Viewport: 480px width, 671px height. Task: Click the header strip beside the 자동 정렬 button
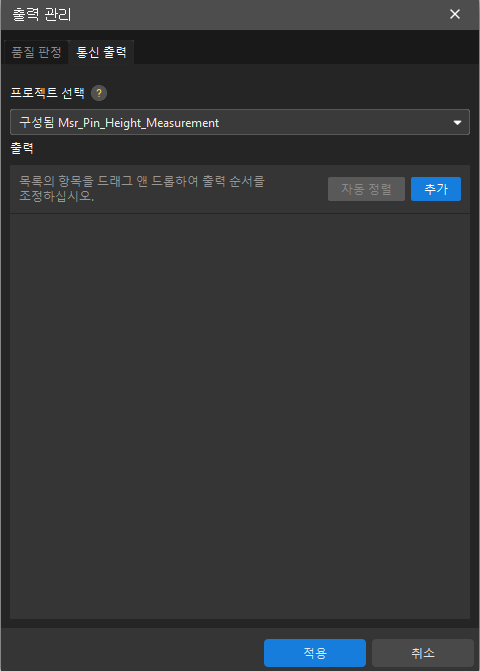295,189
